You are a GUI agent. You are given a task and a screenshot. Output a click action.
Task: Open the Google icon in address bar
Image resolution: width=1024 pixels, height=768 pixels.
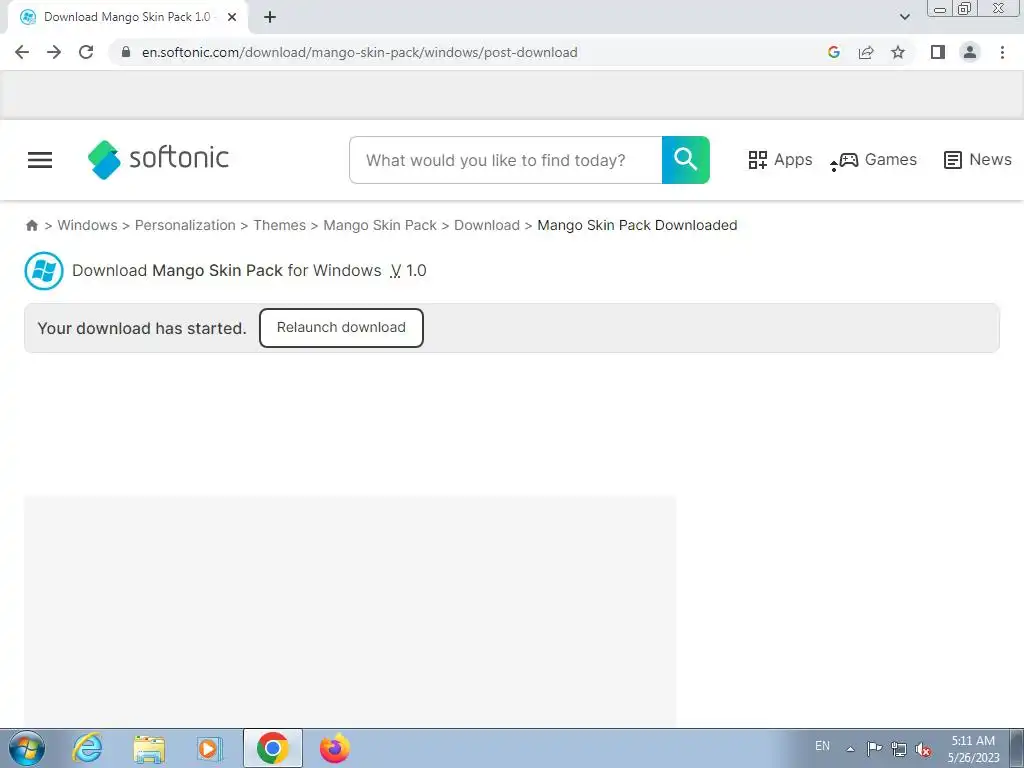(833, 52)
